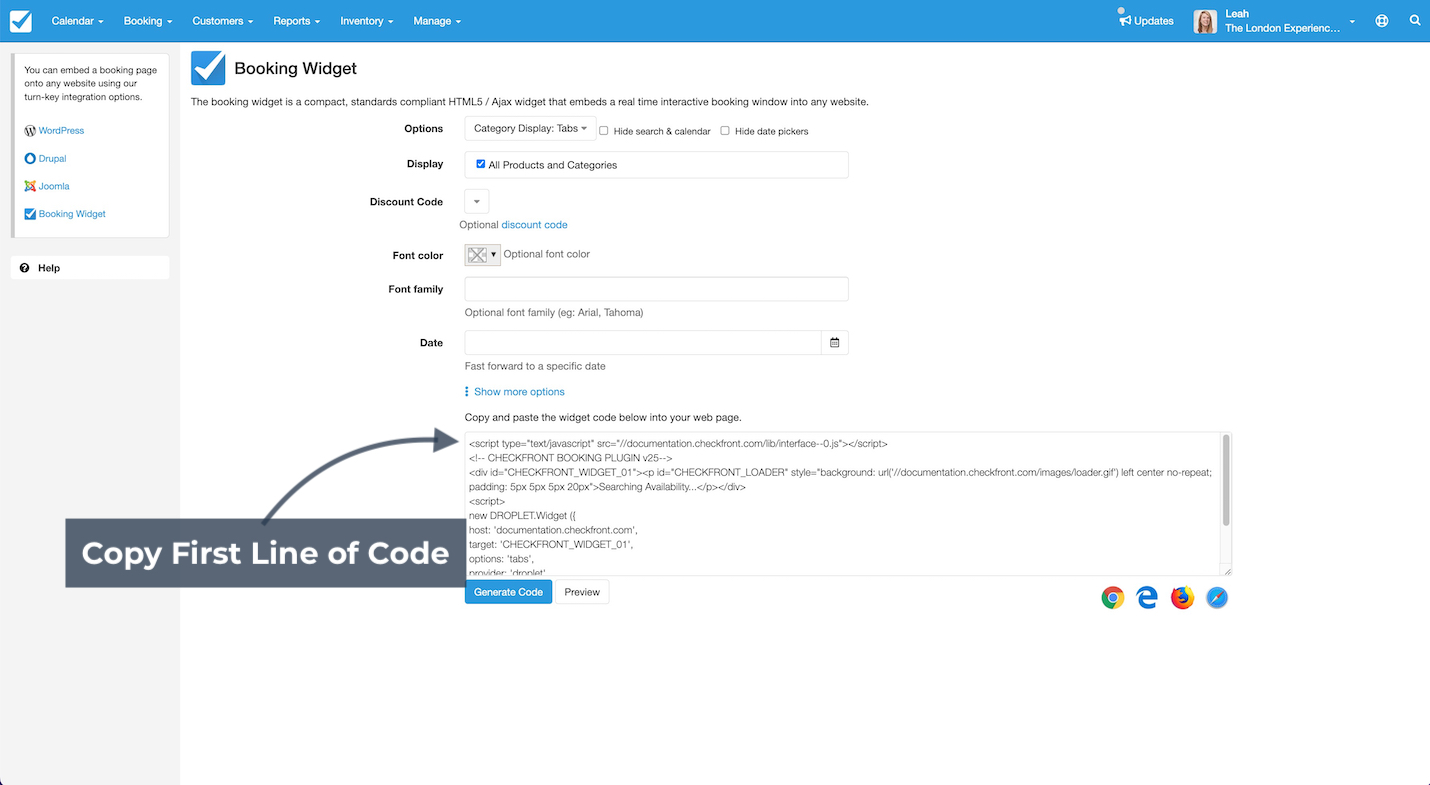Open the Drupal integration link
Viewport: 1430px width, 785px height.
tap(52, 159)
